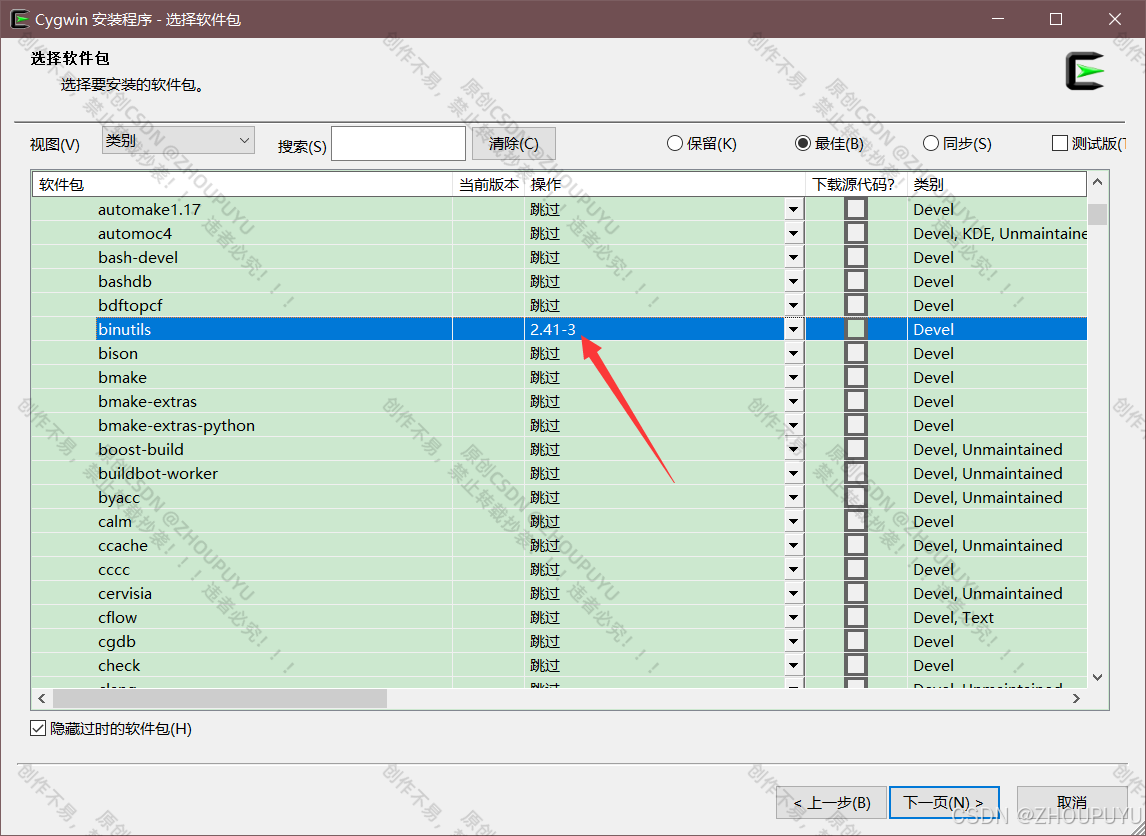Go back with 上一步(B) button
1146x836 pixels.
coord(832,802)
